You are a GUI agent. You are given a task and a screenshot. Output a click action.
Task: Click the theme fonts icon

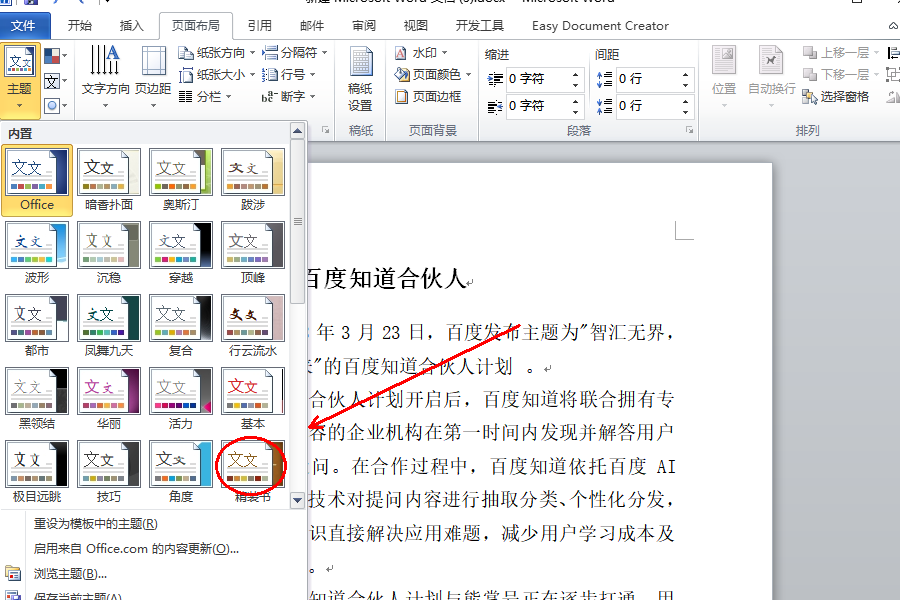click(55, 81)
